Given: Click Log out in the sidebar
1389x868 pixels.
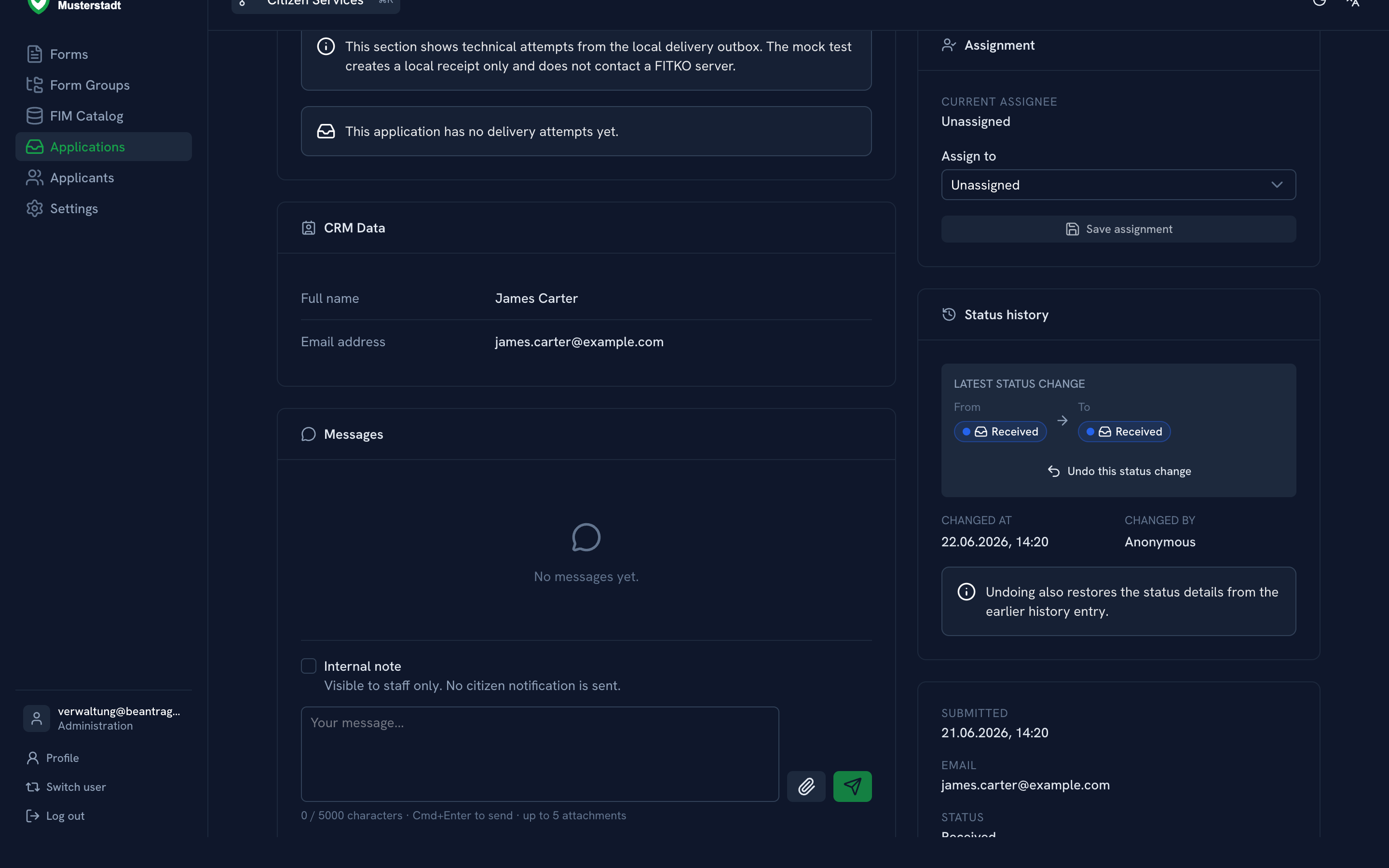Looking at the screenshot, I should [55, 816].
